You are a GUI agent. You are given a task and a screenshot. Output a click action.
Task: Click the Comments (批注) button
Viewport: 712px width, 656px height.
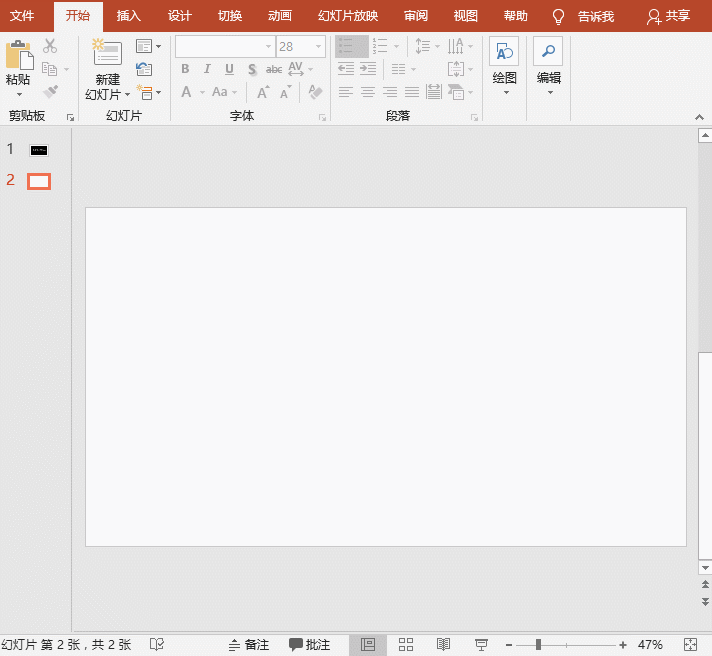[310, 645]
